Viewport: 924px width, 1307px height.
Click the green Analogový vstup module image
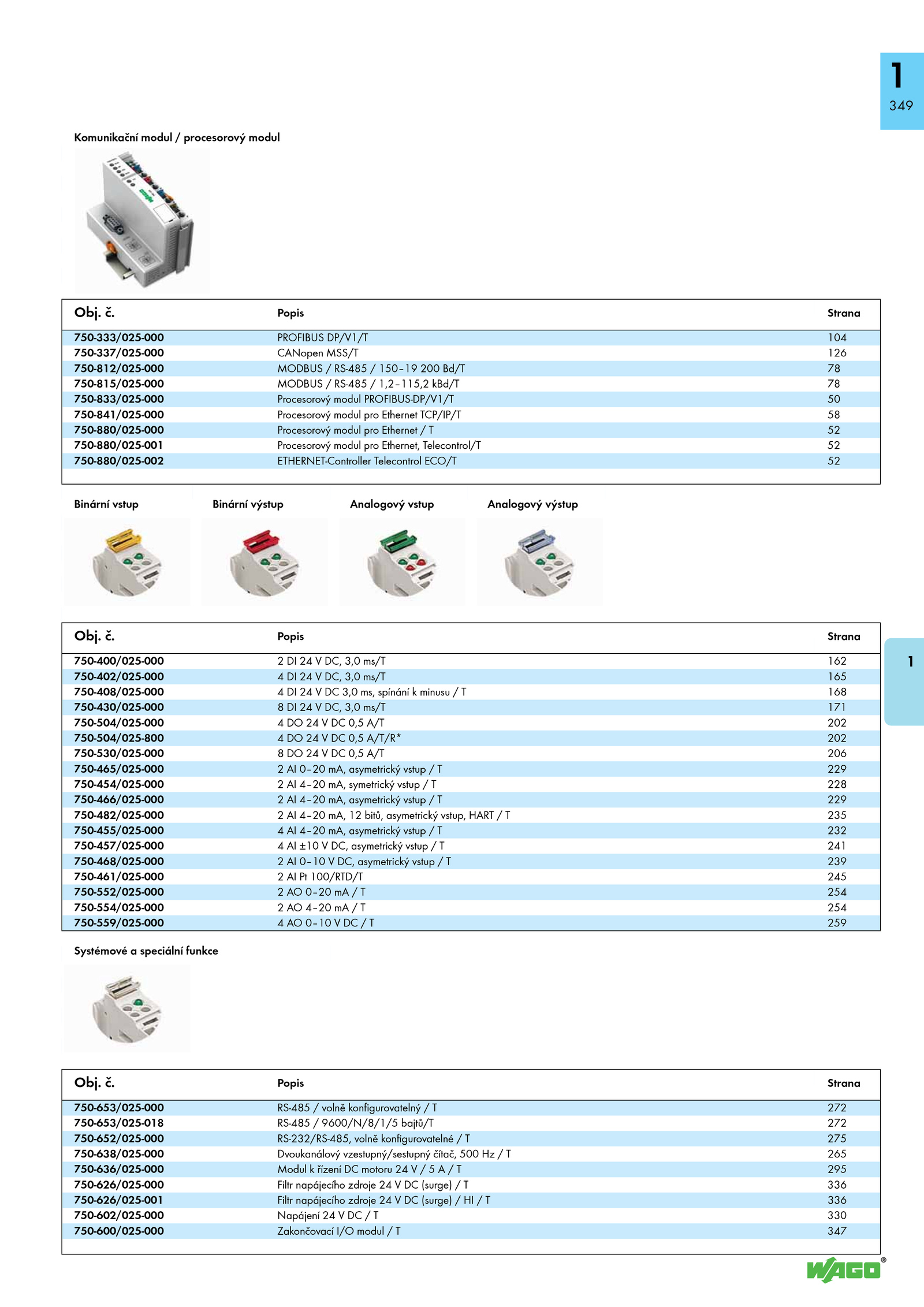pyautogui.click(x=402, y=561)
